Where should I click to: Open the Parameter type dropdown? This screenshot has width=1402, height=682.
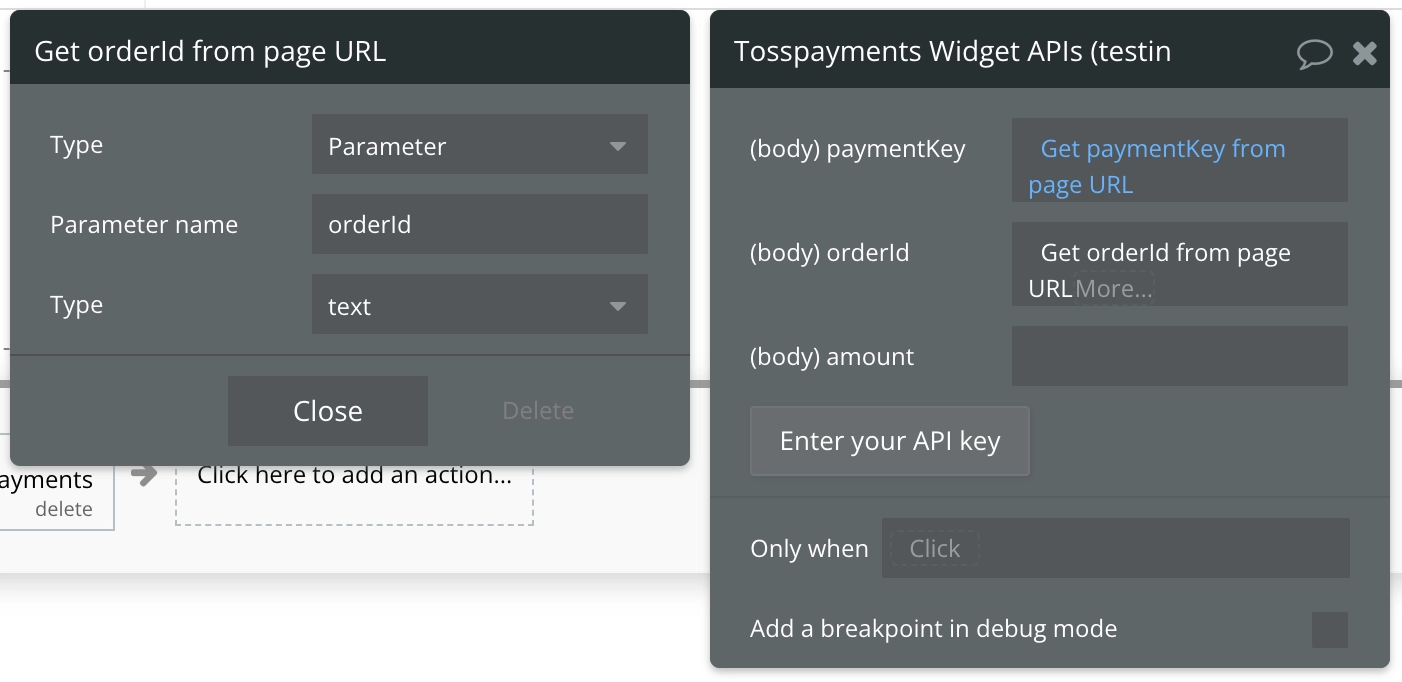point(479,145)
